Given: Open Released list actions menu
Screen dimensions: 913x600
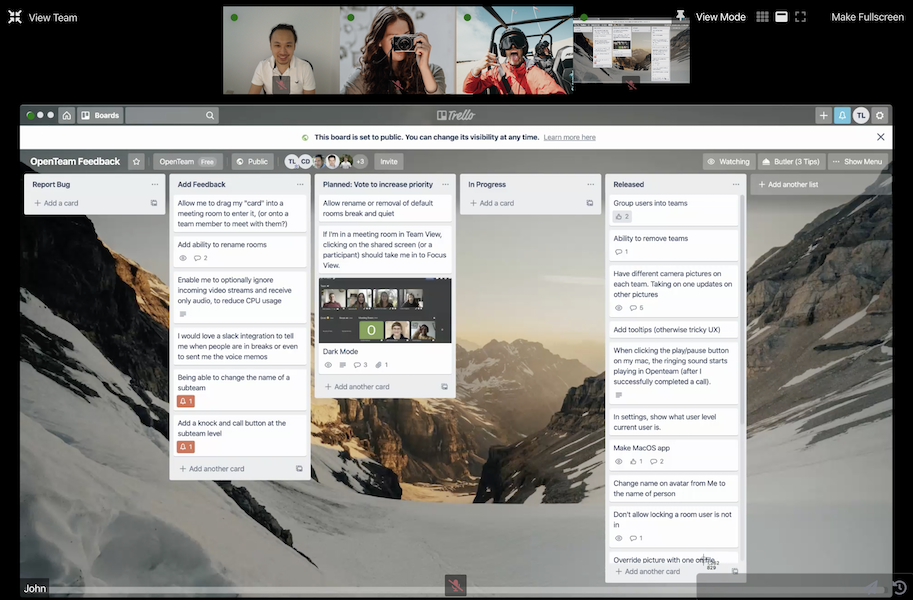Looking at the screenshot, I should tap(736, 184).
